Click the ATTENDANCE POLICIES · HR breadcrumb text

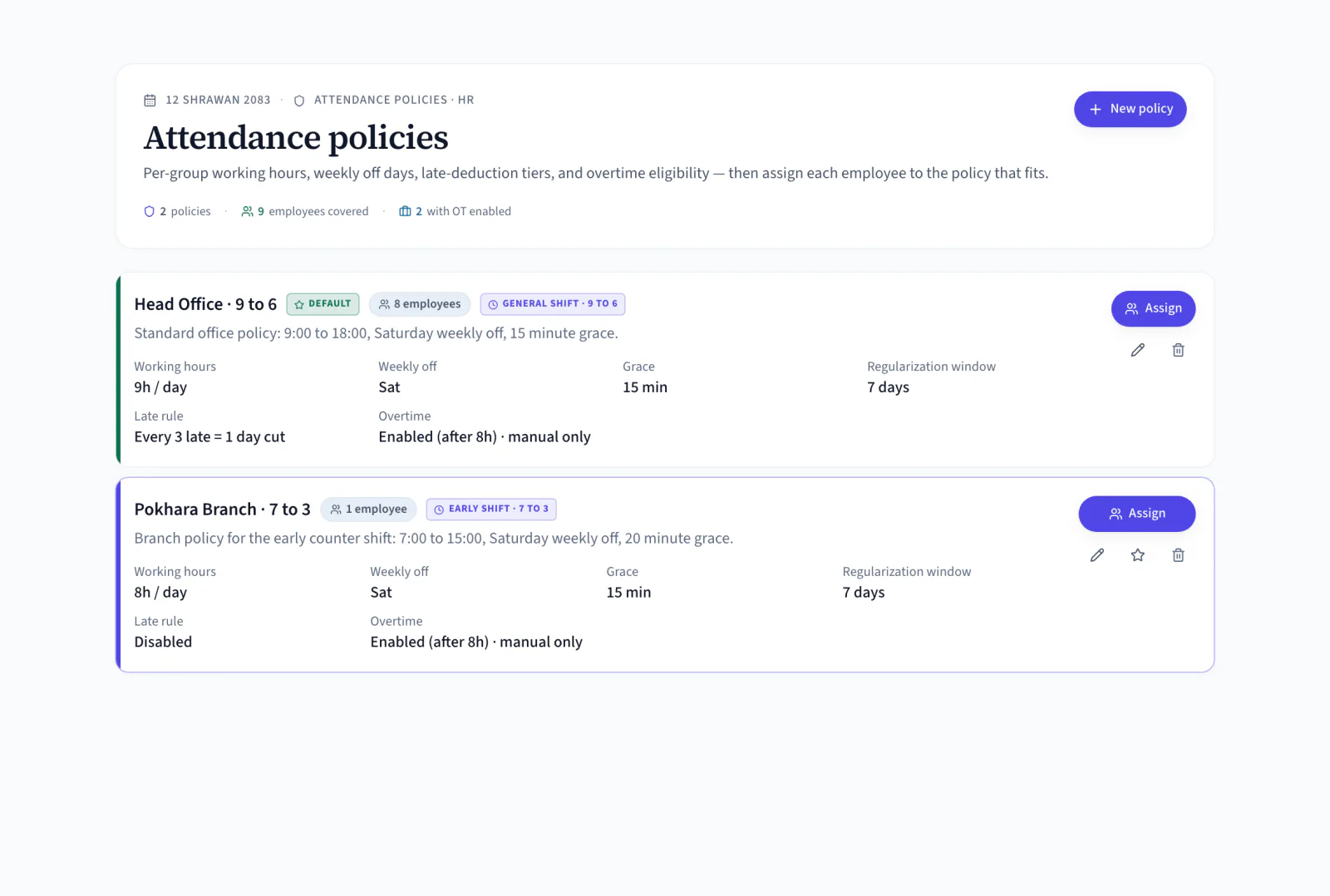[394, 100]
